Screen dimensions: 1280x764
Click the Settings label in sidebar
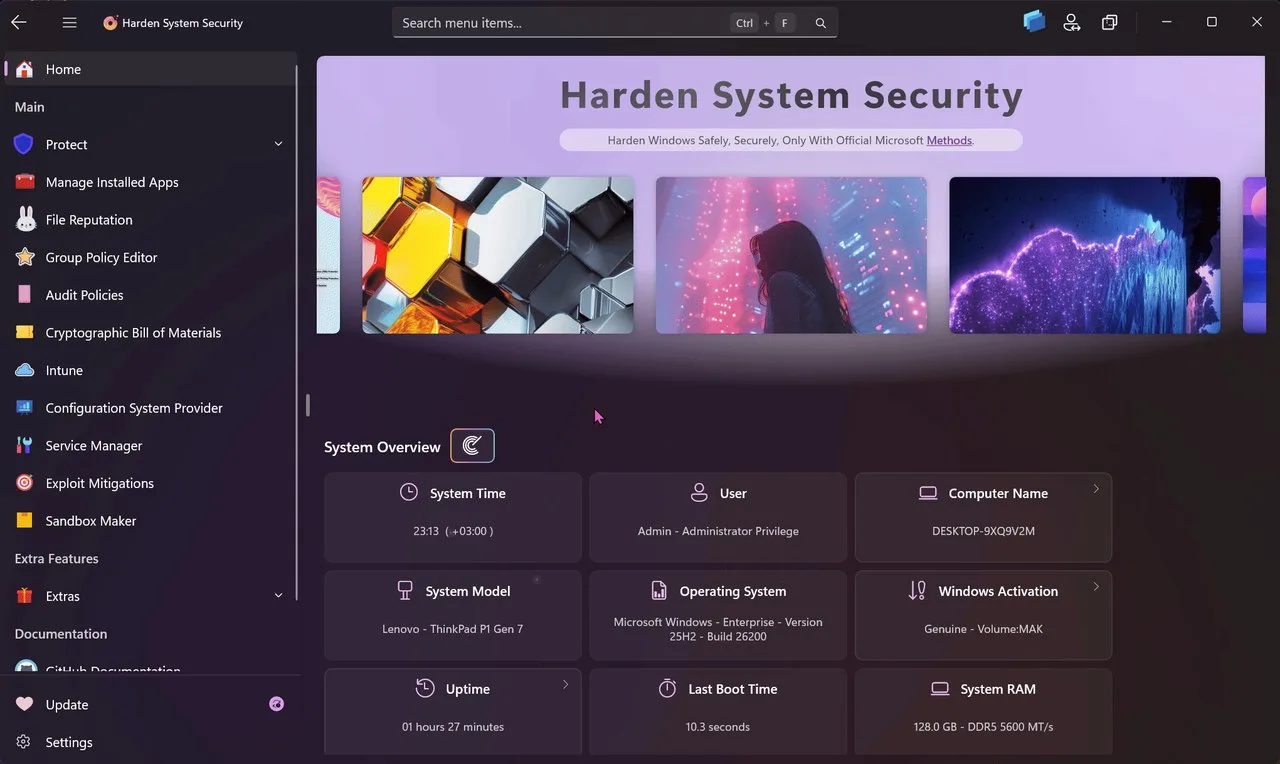coord(69,742)
